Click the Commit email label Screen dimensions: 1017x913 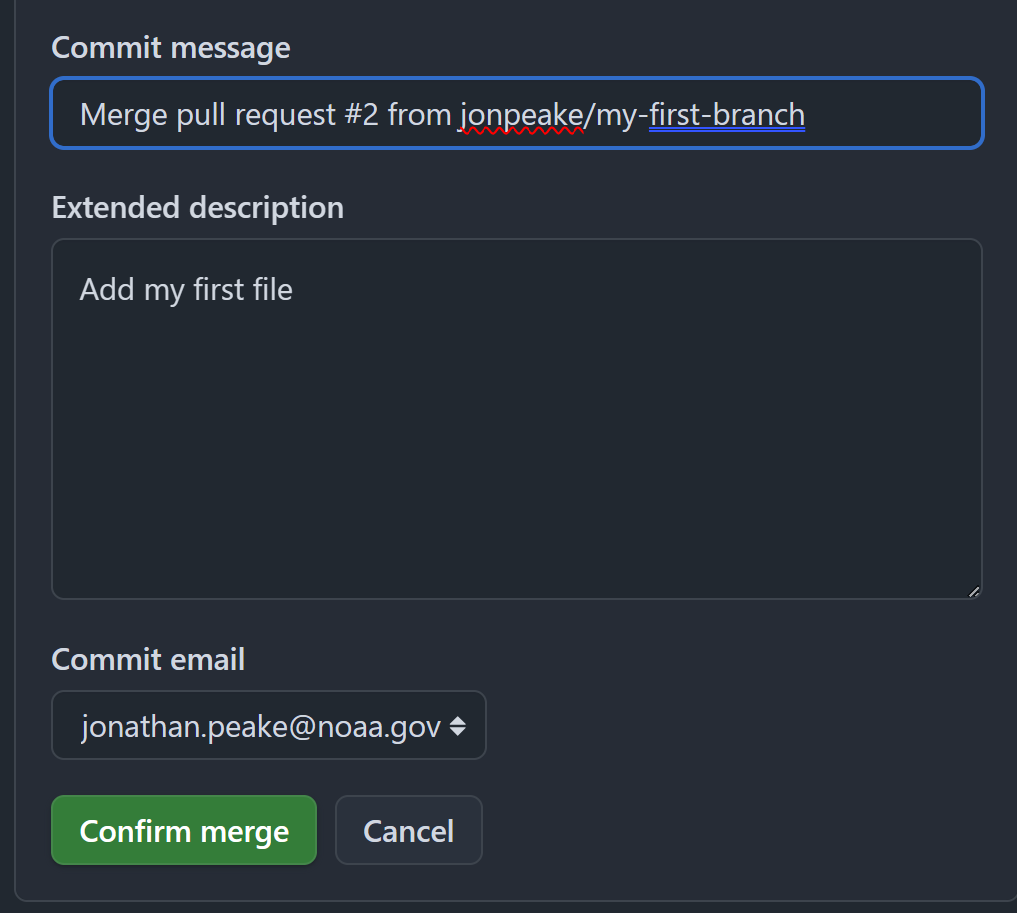pyautogui.click(x=148, y=659)
